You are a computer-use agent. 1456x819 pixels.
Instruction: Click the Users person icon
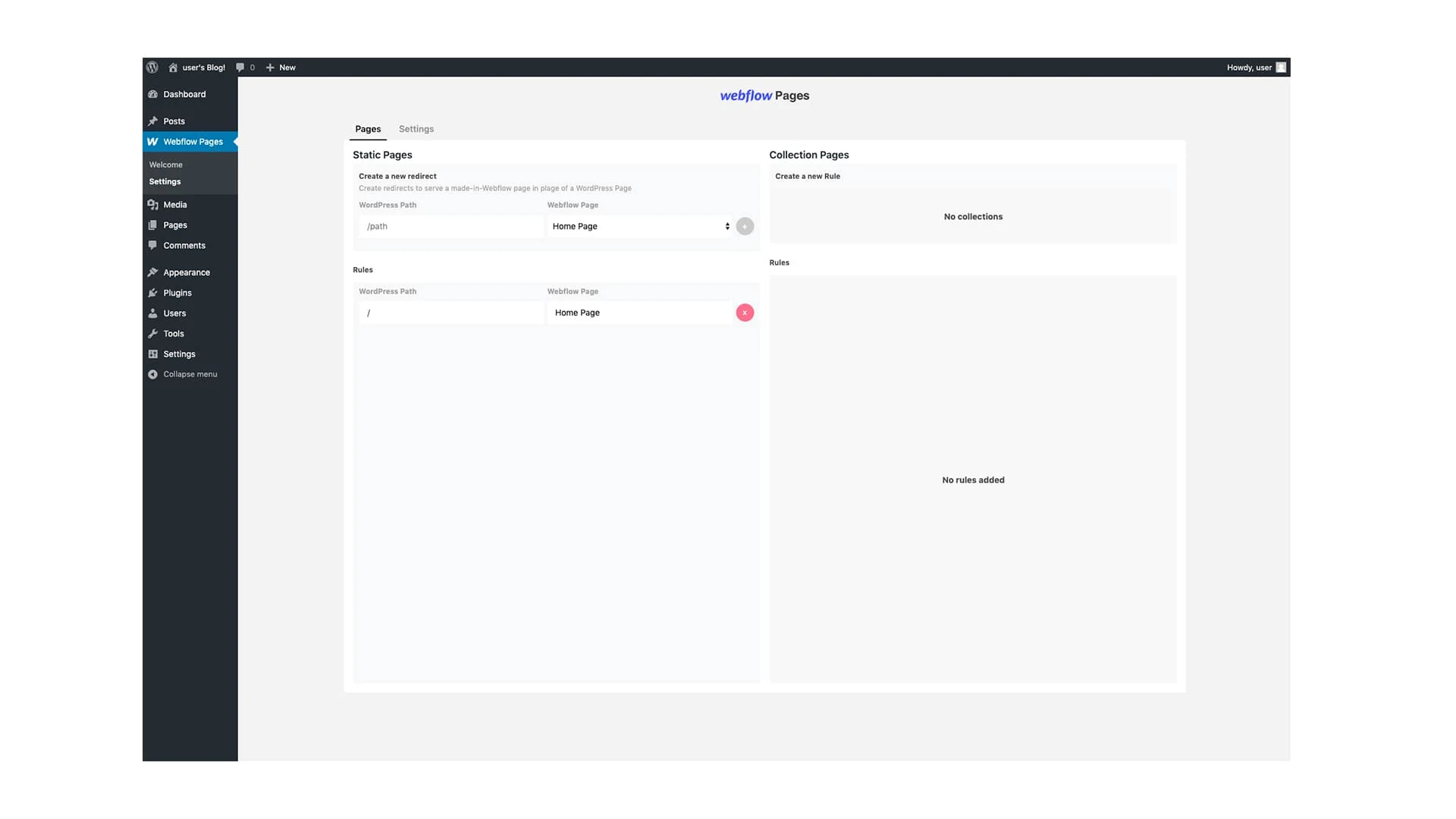152,313
